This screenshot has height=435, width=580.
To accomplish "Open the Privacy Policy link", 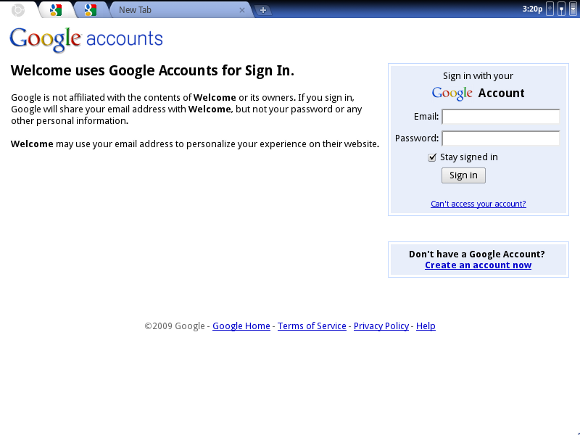I will click(x=381, y=326).
